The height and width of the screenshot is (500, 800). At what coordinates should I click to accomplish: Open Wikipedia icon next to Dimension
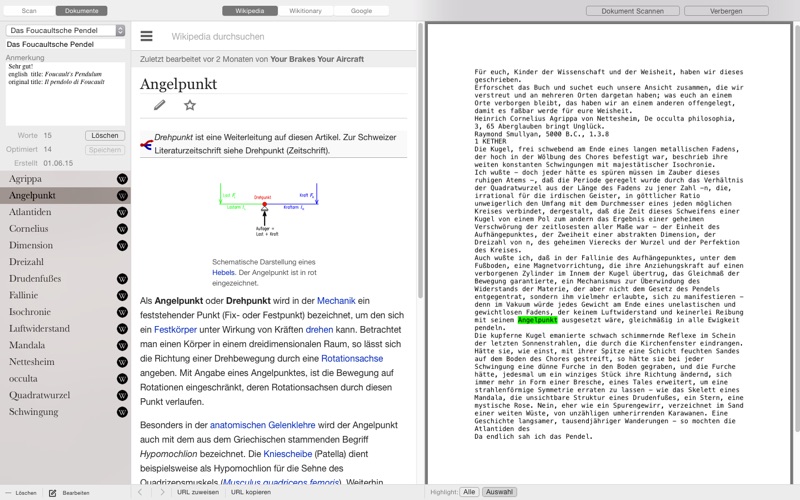(x=122, y=245)
